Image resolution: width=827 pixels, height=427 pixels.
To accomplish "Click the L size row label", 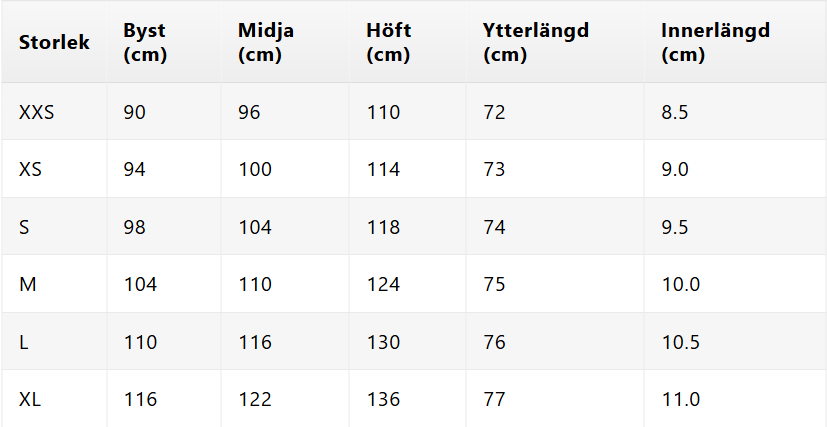I will [x=24, y=342].
